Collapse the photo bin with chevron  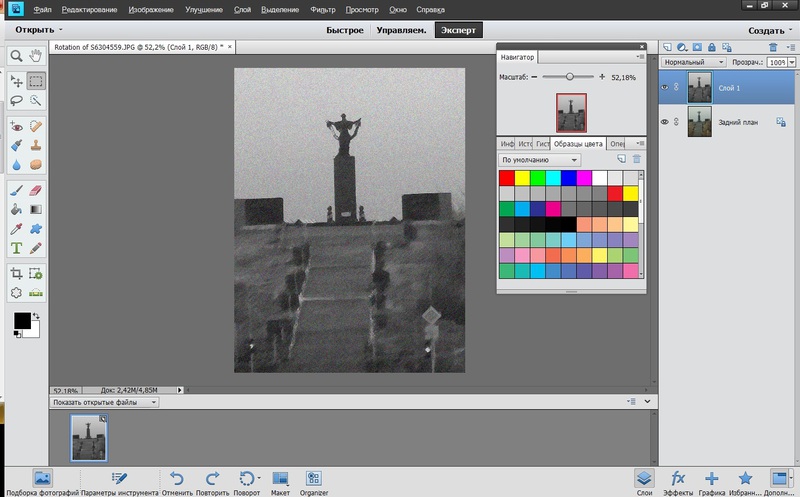tap(647, 402)
